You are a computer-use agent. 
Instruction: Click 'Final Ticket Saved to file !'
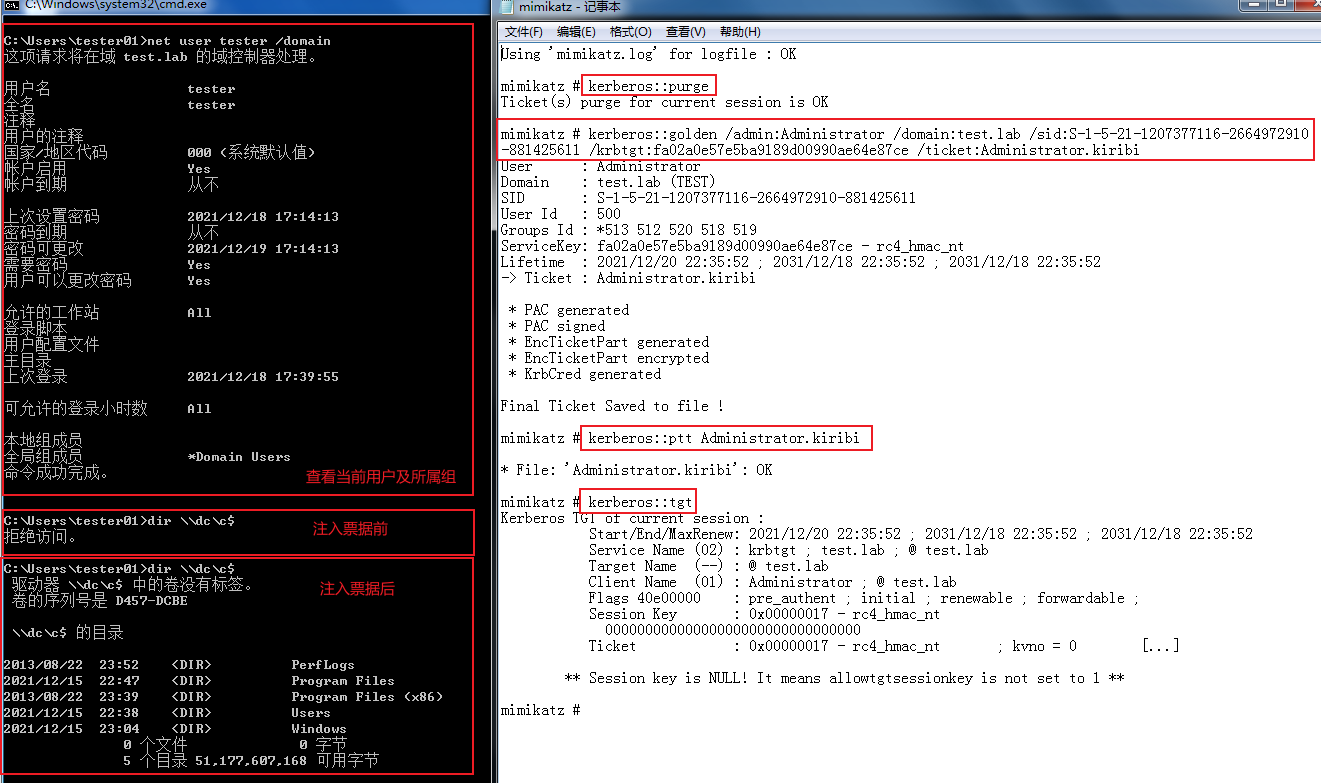coord(612,406)
